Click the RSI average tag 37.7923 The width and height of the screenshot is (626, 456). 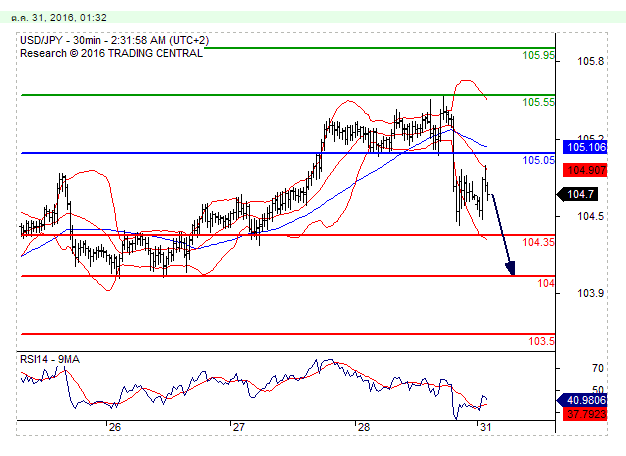tap(585, 414)
